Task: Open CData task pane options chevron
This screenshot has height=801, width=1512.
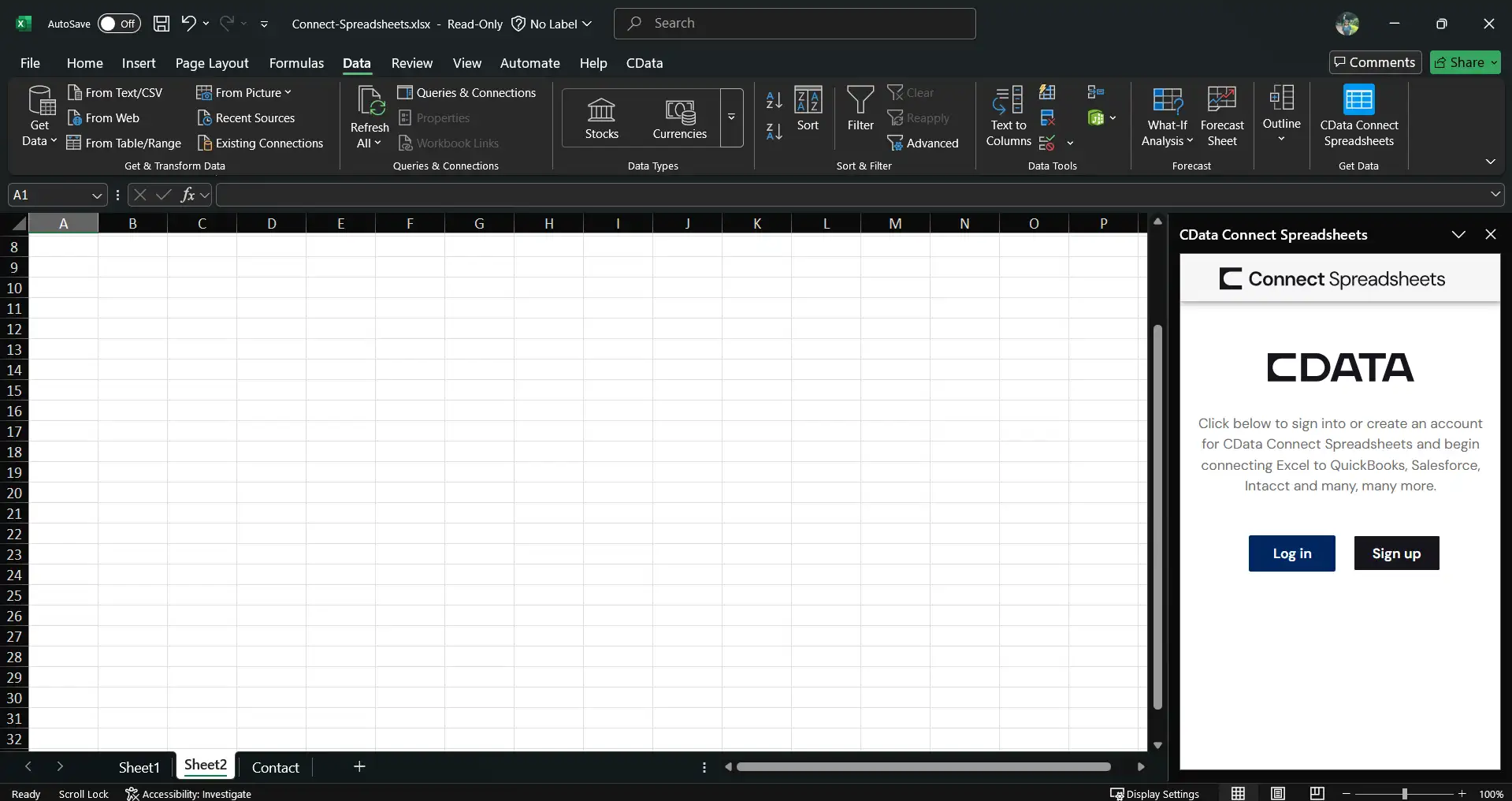Action: point(1458,235)
